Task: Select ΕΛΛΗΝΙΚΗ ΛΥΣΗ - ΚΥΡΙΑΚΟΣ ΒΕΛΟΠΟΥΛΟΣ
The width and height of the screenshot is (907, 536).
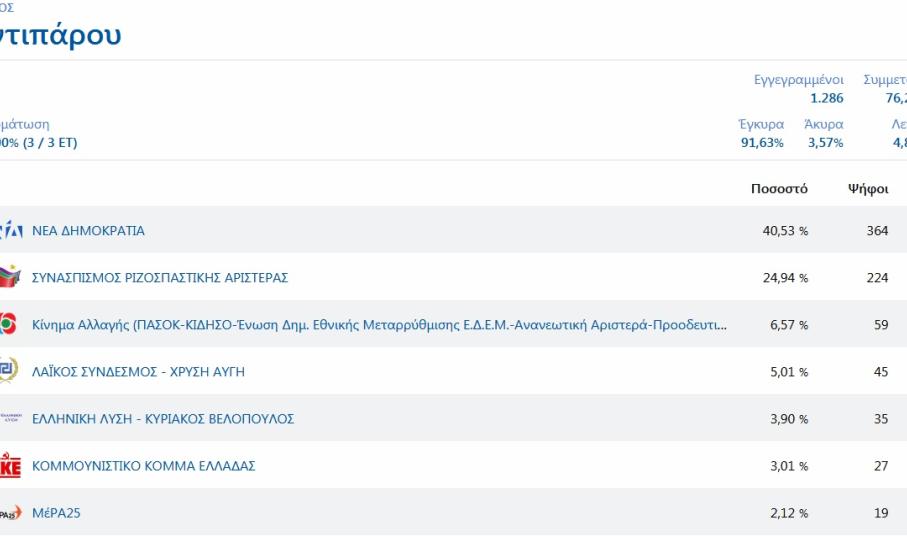Action: pos(163,419)
